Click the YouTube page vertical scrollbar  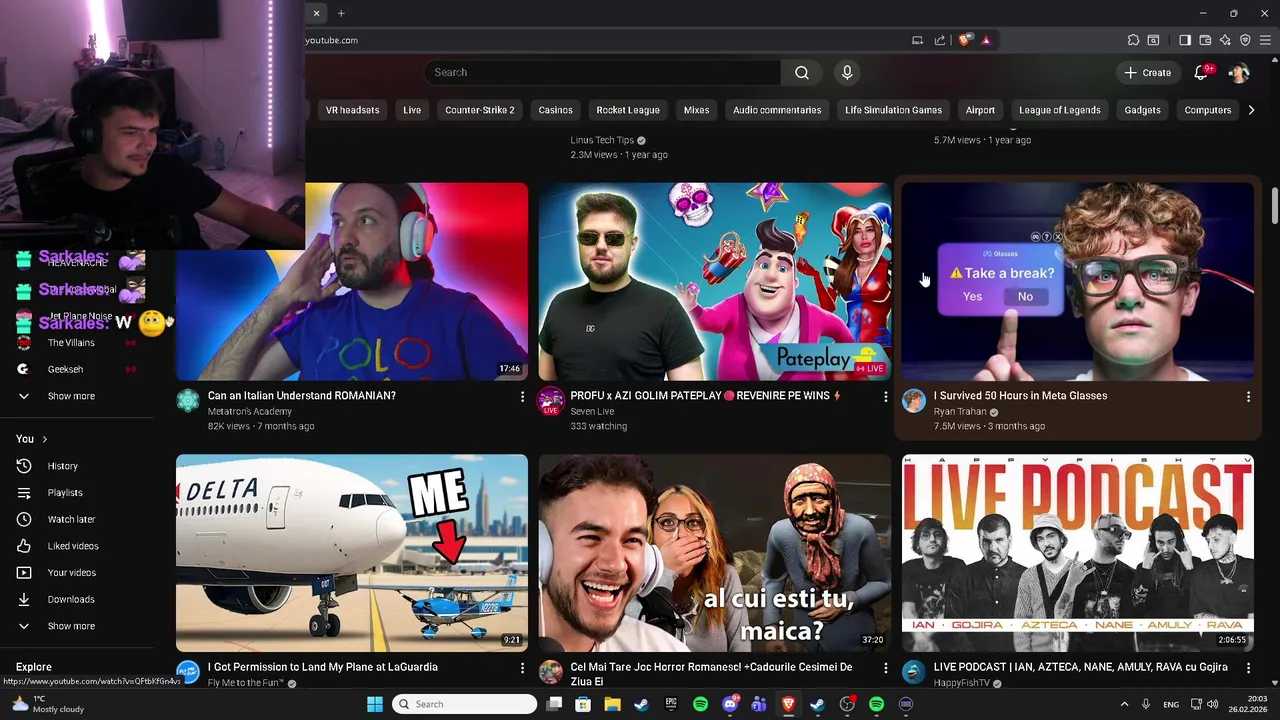click(x=1274, y=205)
